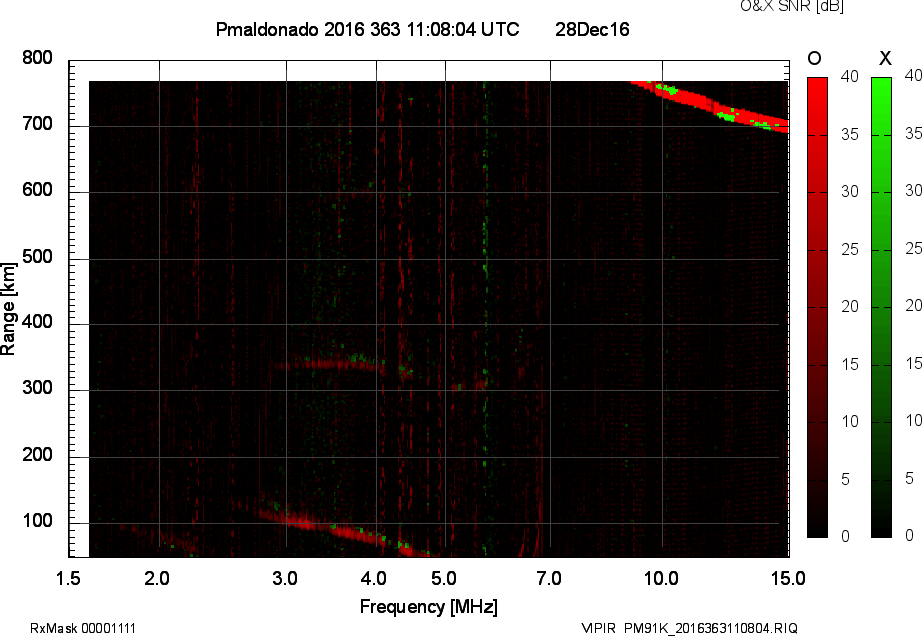Click the 30 dB label on the O color bar
The height and width of the screenshot is (636, 922).
pos(850,192)
